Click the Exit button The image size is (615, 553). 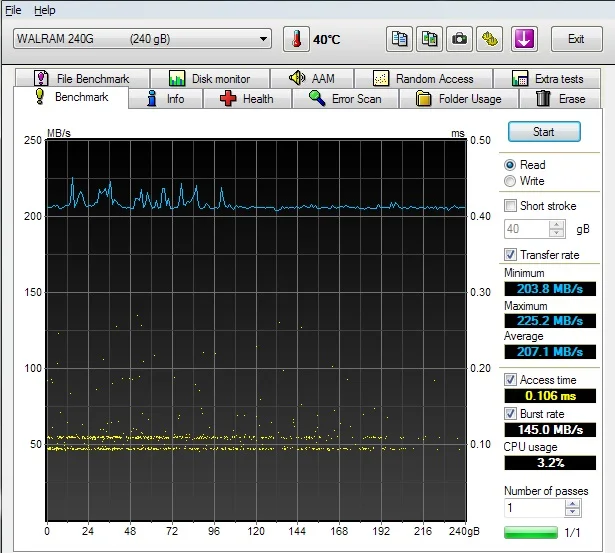576,39
